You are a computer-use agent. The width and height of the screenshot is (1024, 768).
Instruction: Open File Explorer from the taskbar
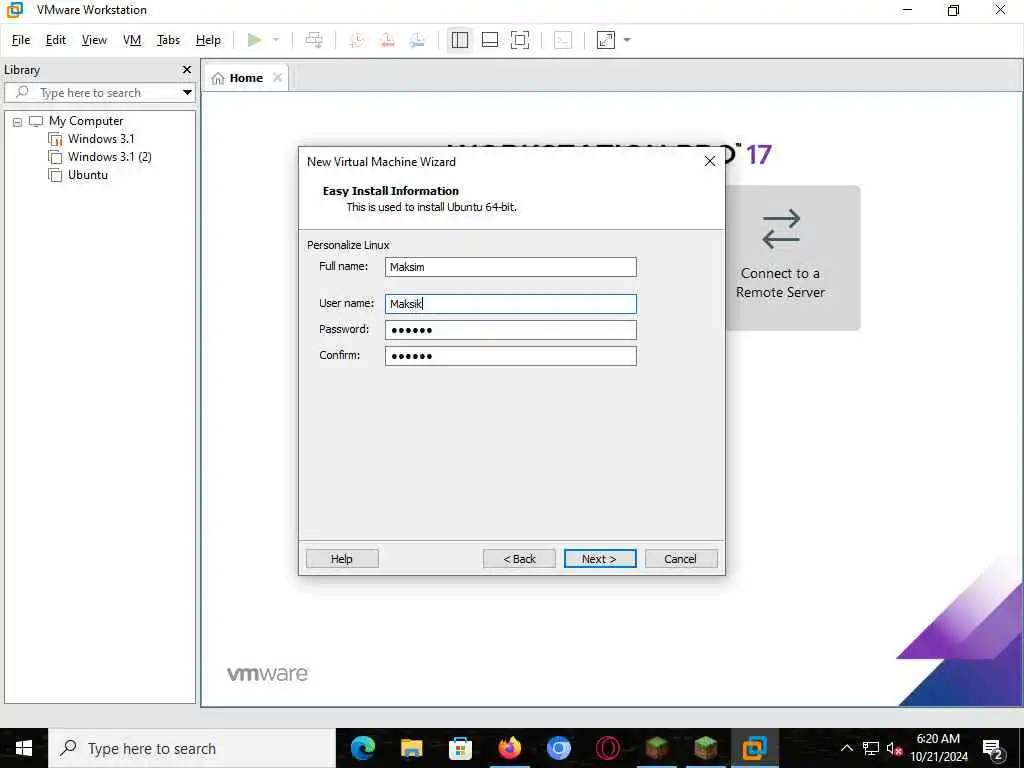pyautogui.click(x=411, y=748)
